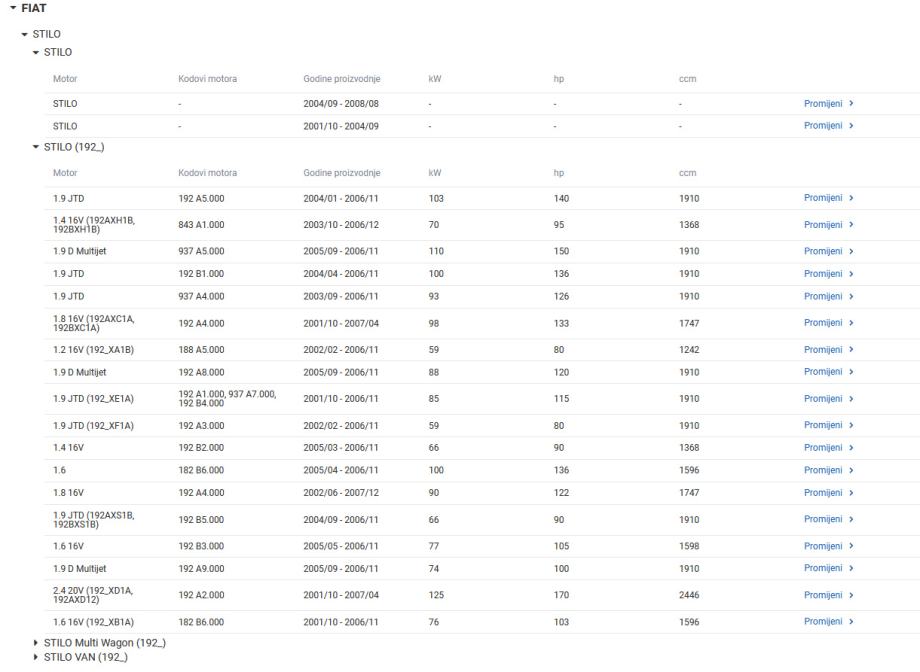Click chevron arrow for 1.6 16V 192 B3.000
Viewport: 920px width, 672px height.
click(x=851, y=546)
